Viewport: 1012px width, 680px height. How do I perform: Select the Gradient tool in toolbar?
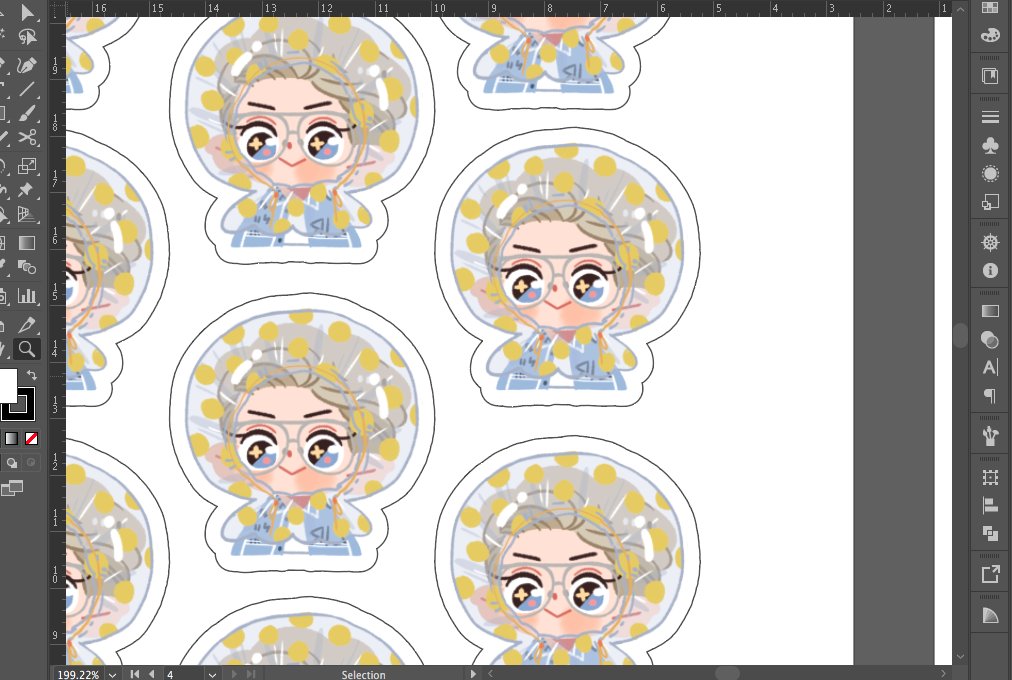(27, 243)
